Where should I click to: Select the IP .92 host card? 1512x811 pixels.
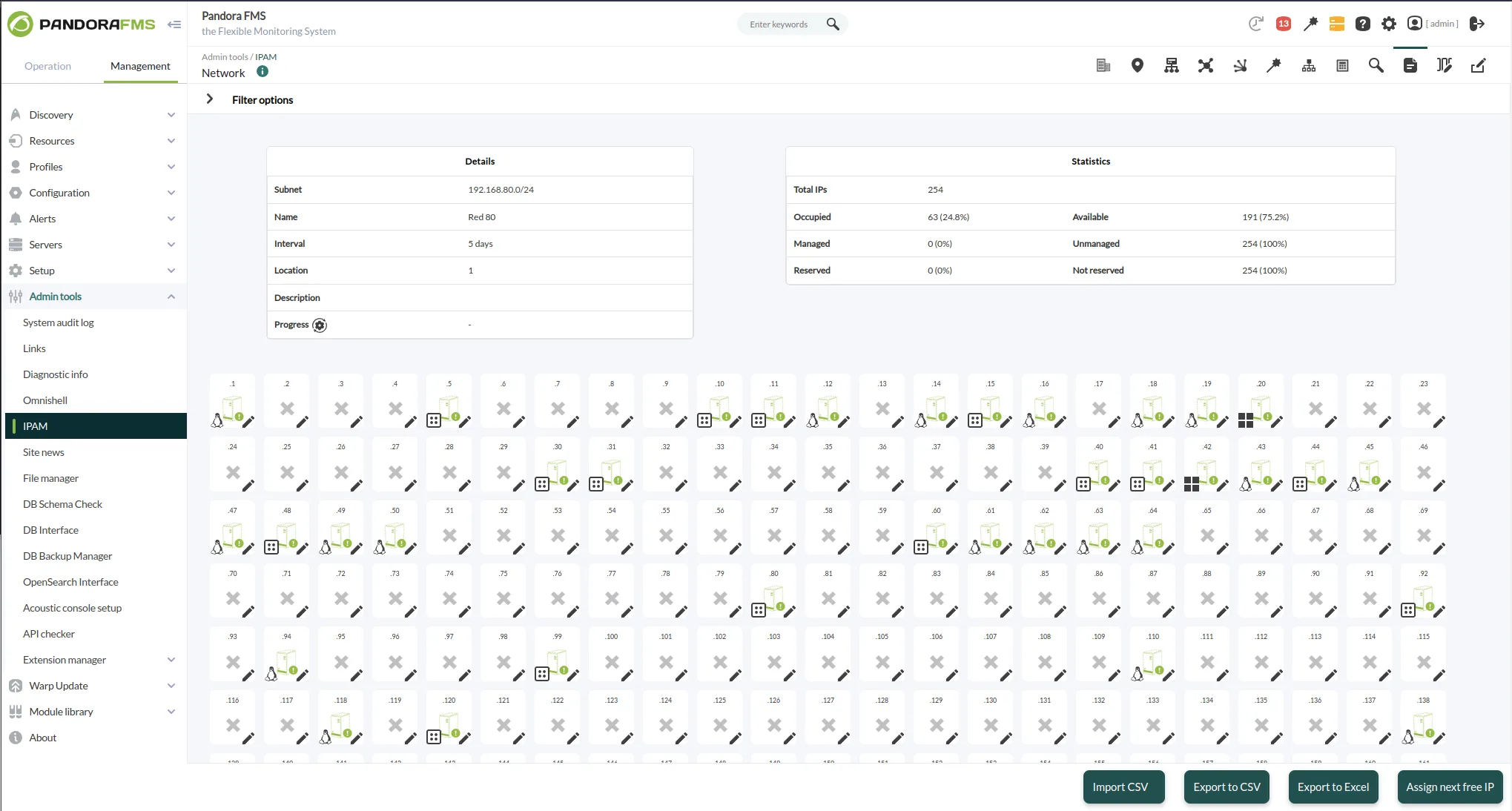tap(1424, 592)
